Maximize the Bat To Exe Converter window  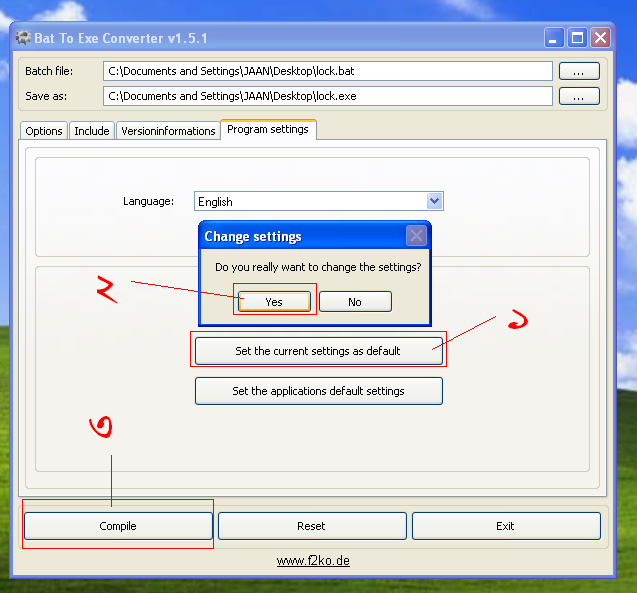pos(577,38)
